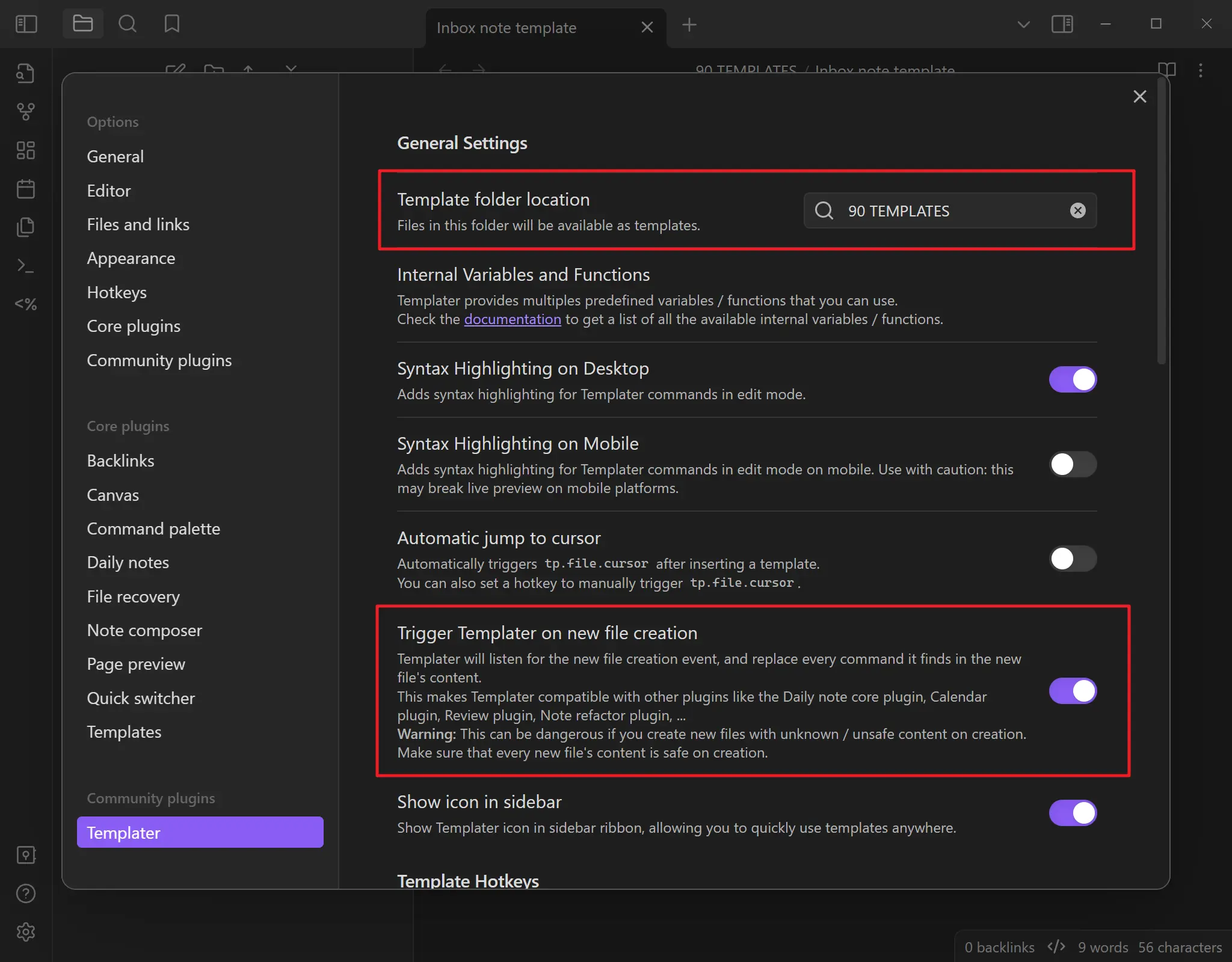
Task: Expand the tab list dropdown chevron
Action: (1023, 25)
